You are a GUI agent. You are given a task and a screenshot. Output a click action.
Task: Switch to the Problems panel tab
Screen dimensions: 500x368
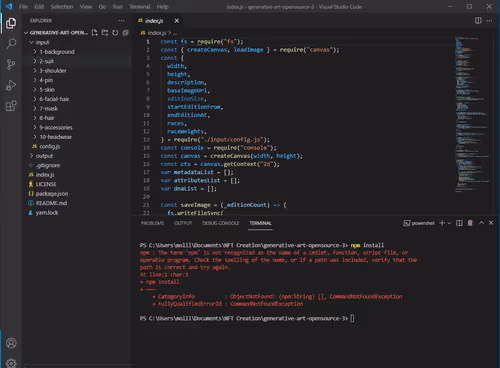click(x=152, y=223)
